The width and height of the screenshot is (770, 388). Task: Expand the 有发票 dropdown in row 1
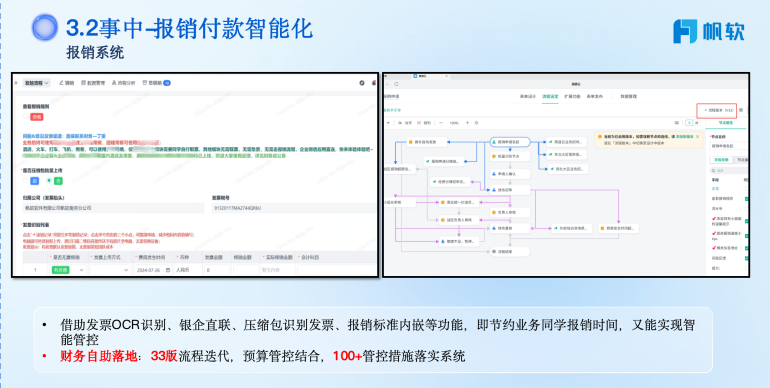coord(67,270)
